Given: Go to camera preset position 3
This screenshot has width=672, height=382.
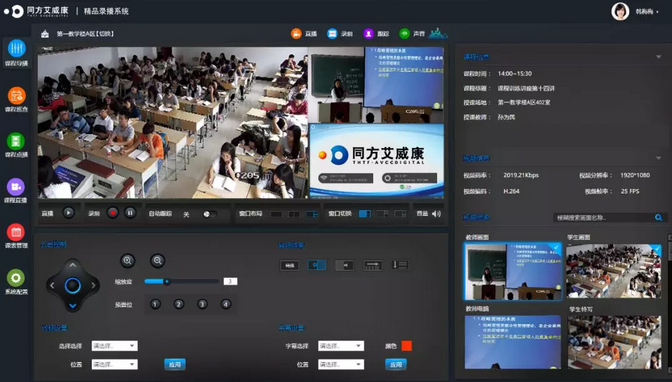Looking at the screenshot, I should (202, 304).
